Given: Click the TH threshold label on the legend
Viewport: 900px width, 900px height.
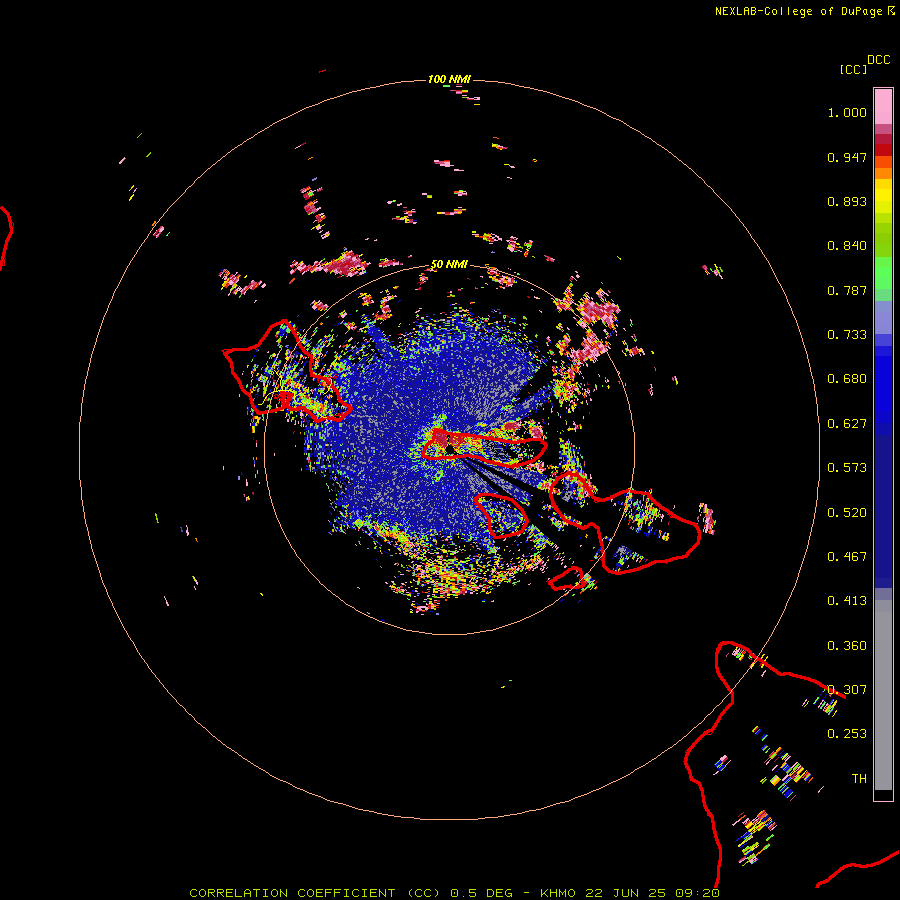Looking at the screenshot, I should 859,779.
